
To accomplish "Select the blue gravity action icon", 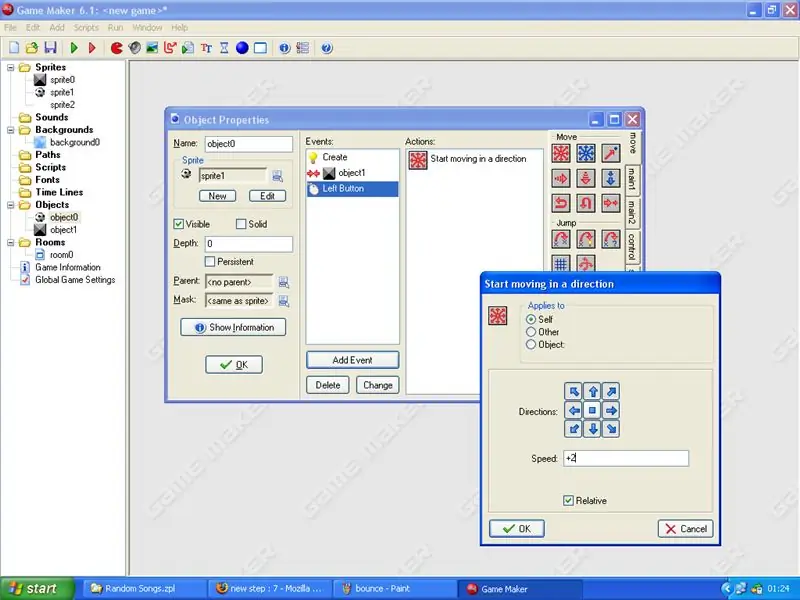I will pyautogui.click(x=611, y=178).
